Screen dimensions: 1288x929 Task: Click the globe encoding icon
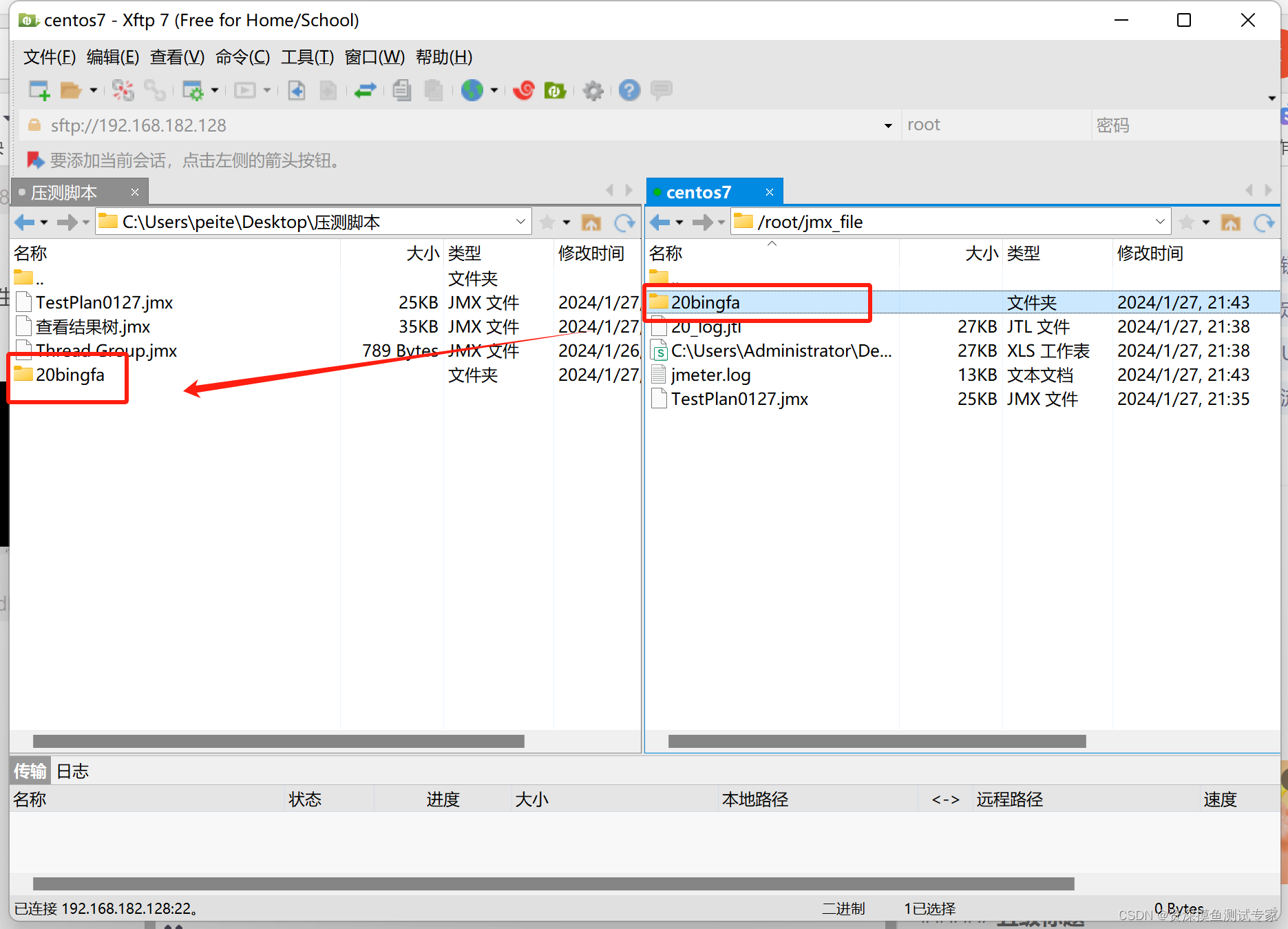[472, 90]
